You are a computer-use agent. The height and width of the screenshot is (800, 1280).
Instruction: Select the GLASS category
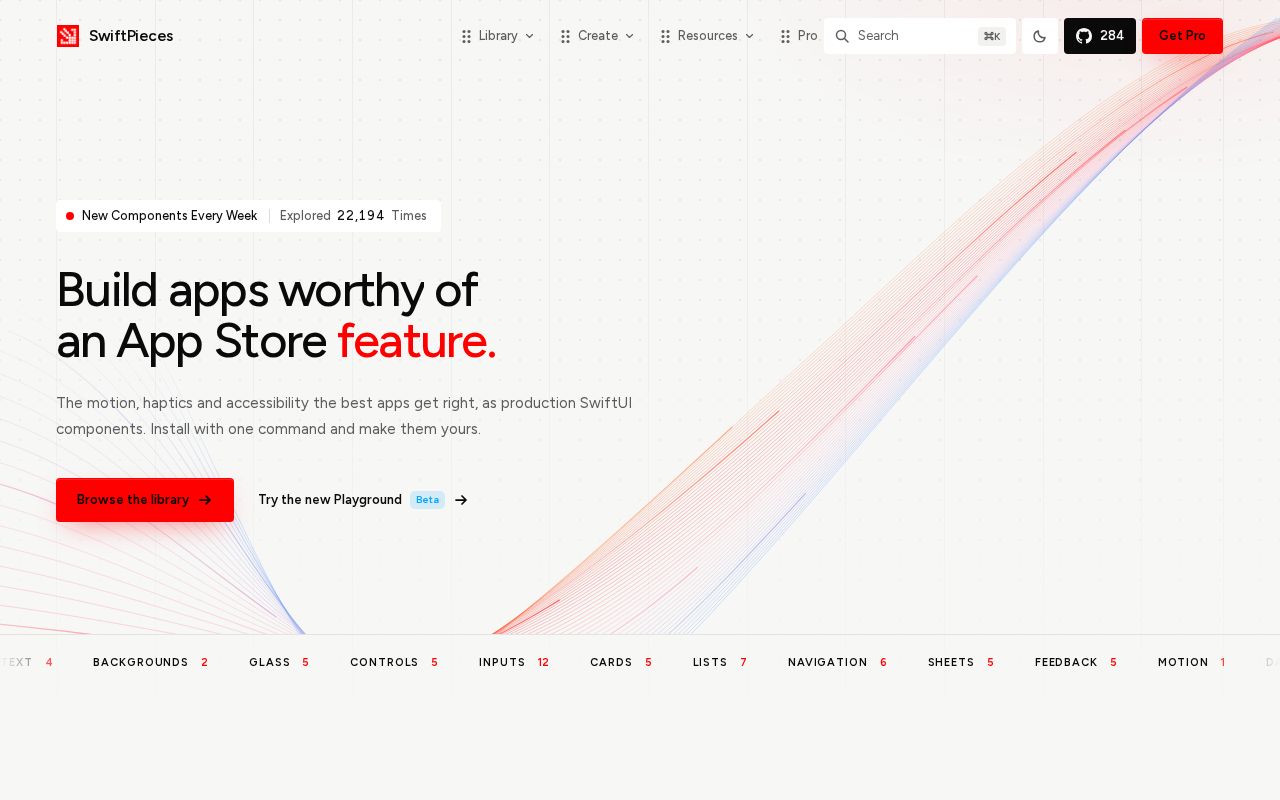(279, 662)
